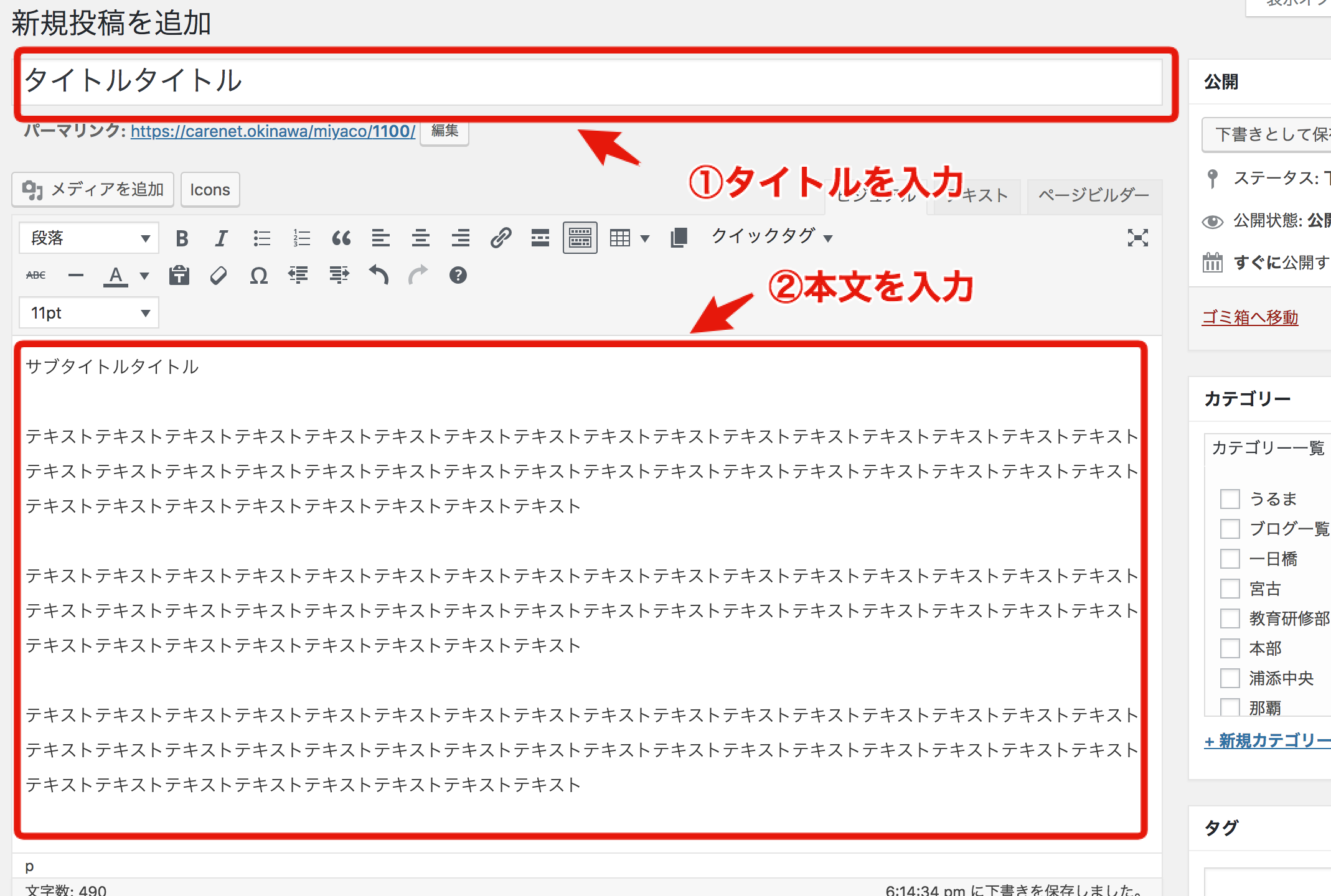1331x896 pixels.
Task: Tick the 浦添中央 category checkbox
Action: point(1230,678)
